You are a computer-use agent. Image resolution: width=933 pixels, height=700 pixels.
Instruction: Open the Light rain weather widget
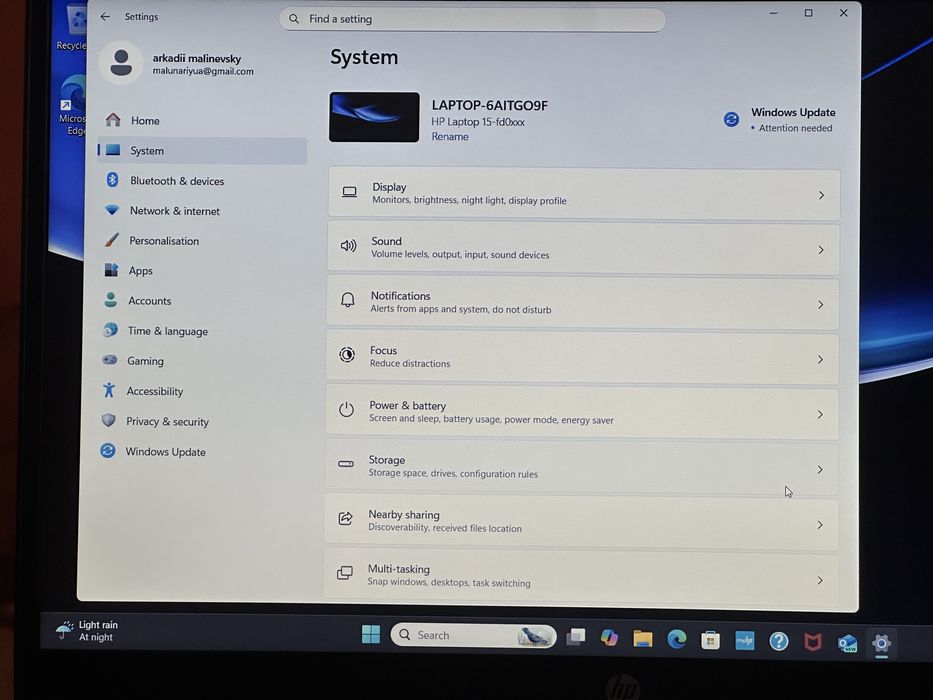[x=87, y=630]
